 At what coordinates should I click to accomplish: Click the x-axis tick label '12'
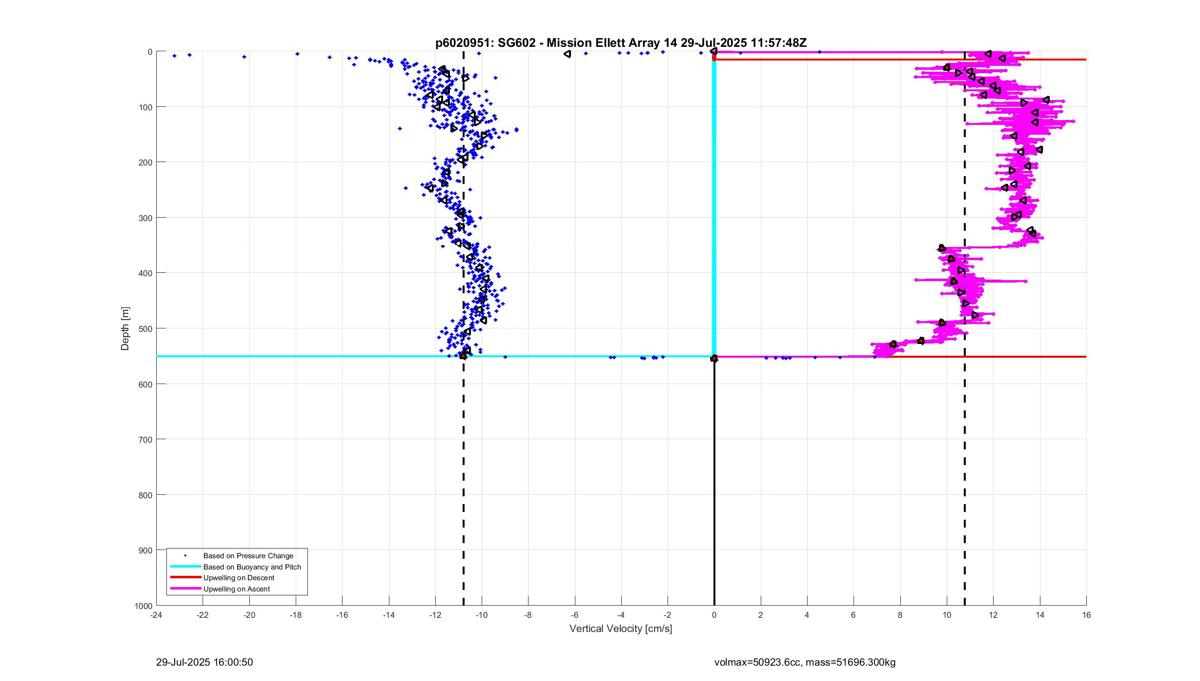pos(993,616)
